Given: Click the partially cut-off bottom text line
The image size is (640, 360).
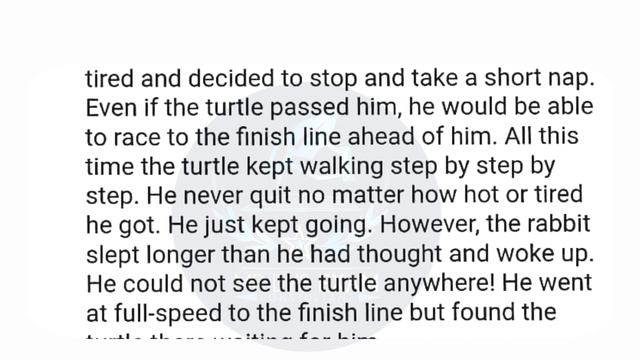Looking at the screenshot, I should (231, 336).
